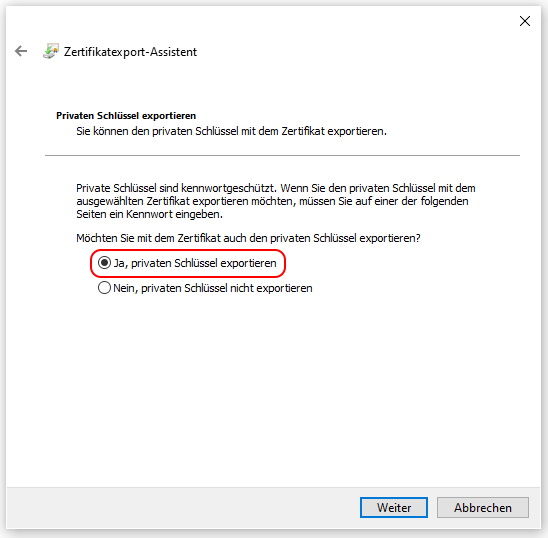The height and width of the screenshot is (538, 548).
Task: Cancel the wizard with the Abbrechen button
Action: (x=483, y=508)
